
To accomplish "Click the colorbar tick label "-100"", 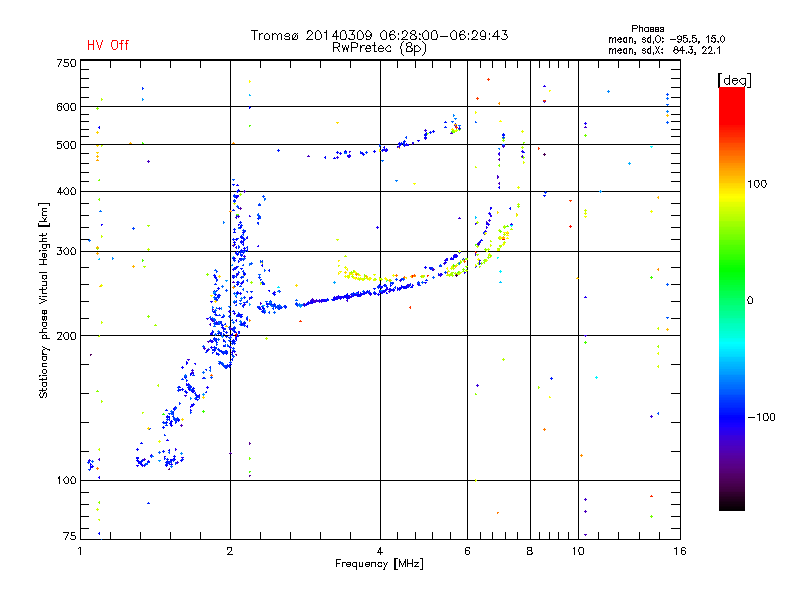I will coord(761,417).
